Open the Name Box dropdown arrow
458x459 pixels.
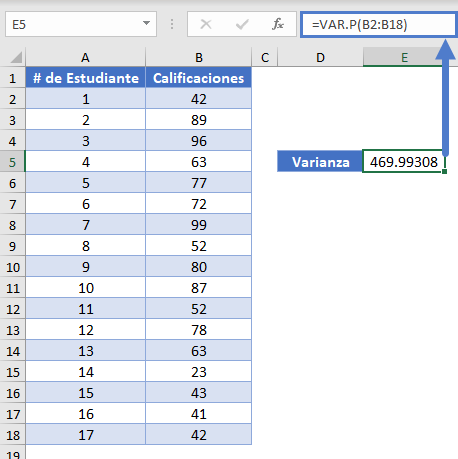pos(146,24)
